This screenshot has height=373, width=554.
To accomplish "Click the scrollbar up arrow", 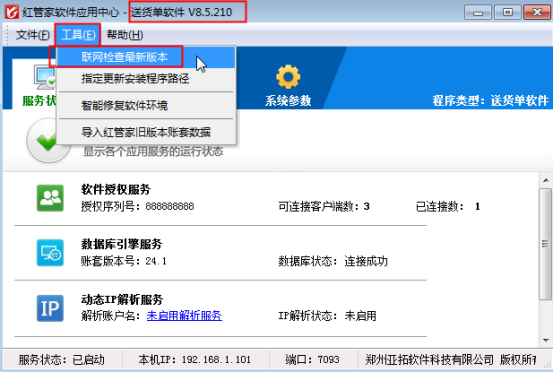I will (546, 180).
